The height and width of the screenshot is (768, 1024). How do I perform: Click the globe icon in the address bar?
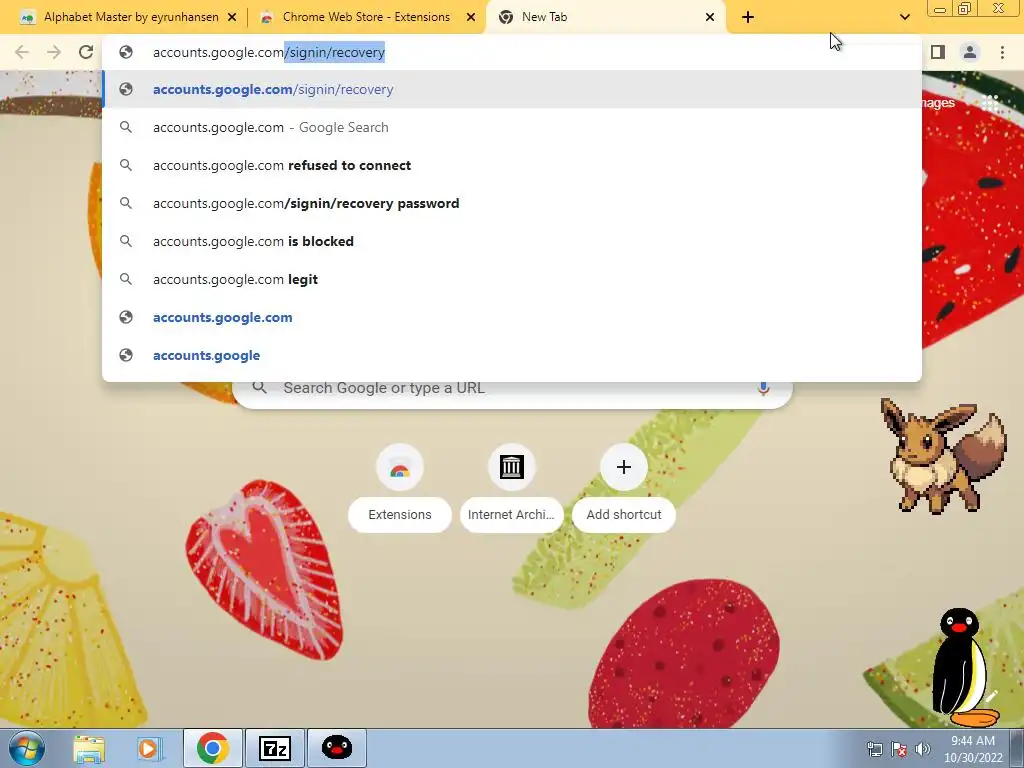[x=126, y=52]
